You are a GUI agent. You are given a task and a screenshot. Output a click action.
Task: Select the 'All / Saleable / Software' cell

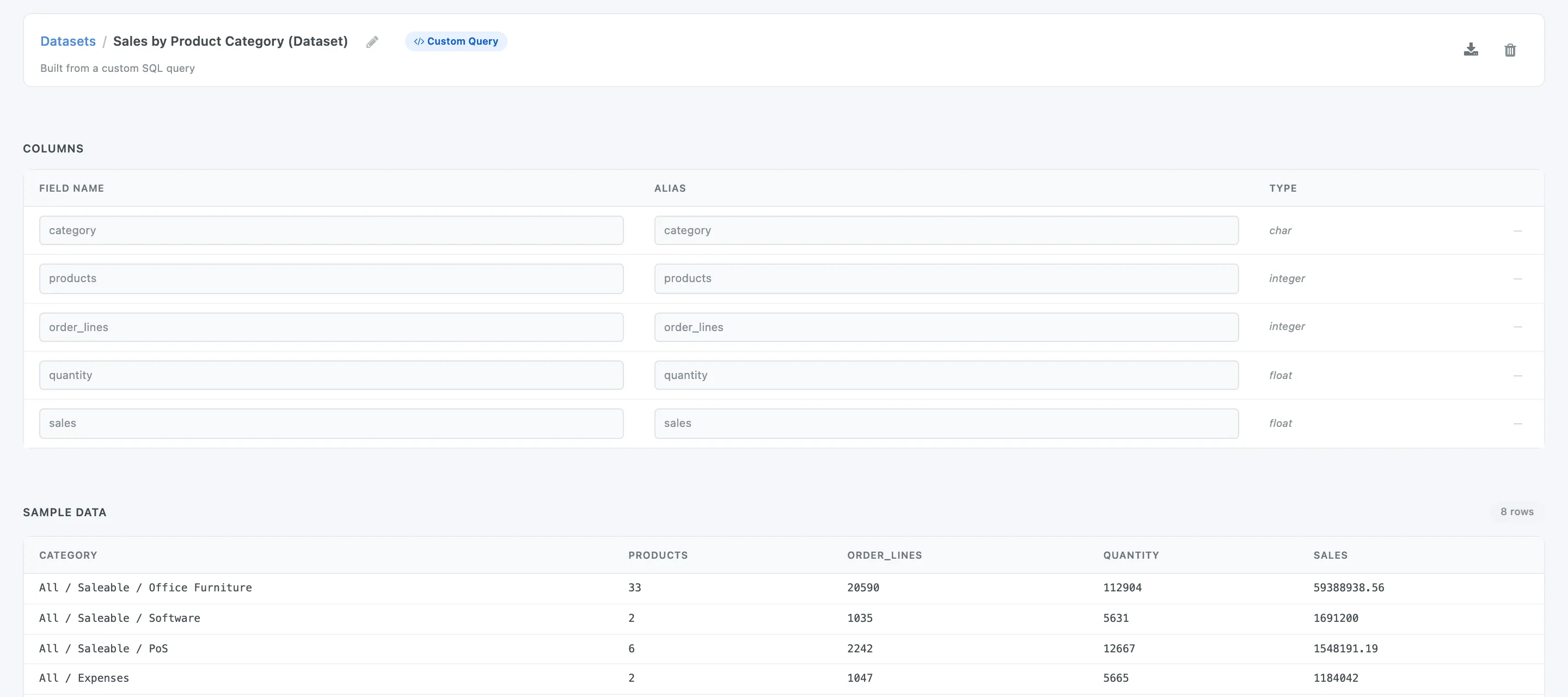(120, 618)
